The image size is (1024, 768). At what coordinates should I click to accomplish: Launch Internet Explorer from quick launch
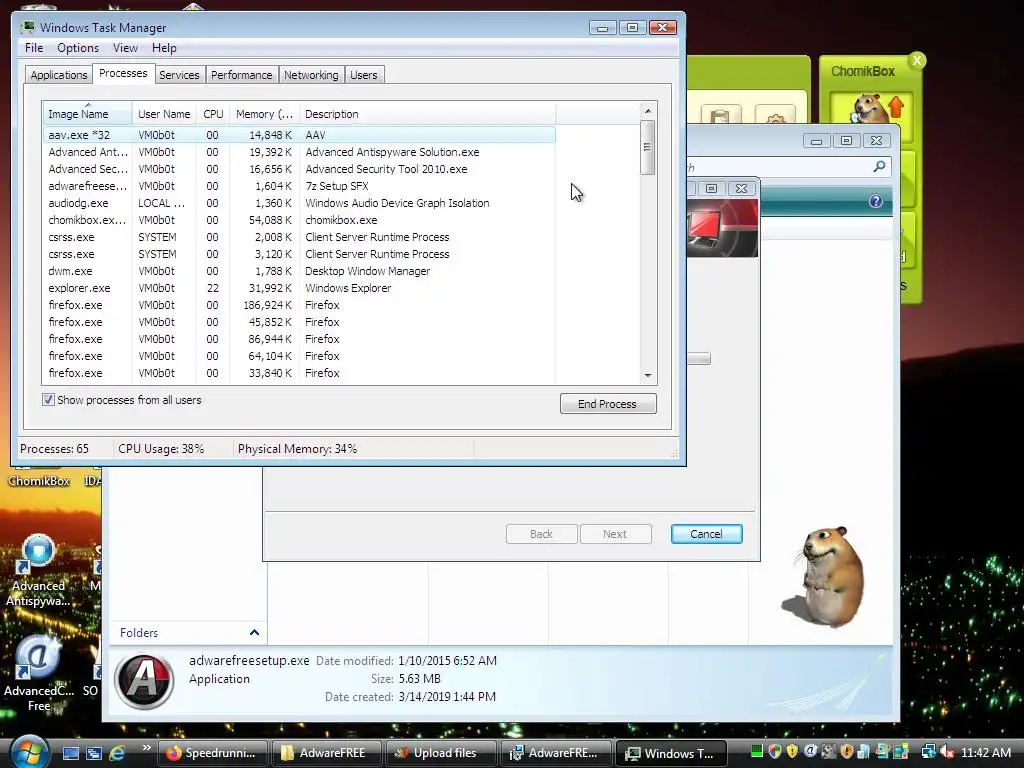pos(118,753)
